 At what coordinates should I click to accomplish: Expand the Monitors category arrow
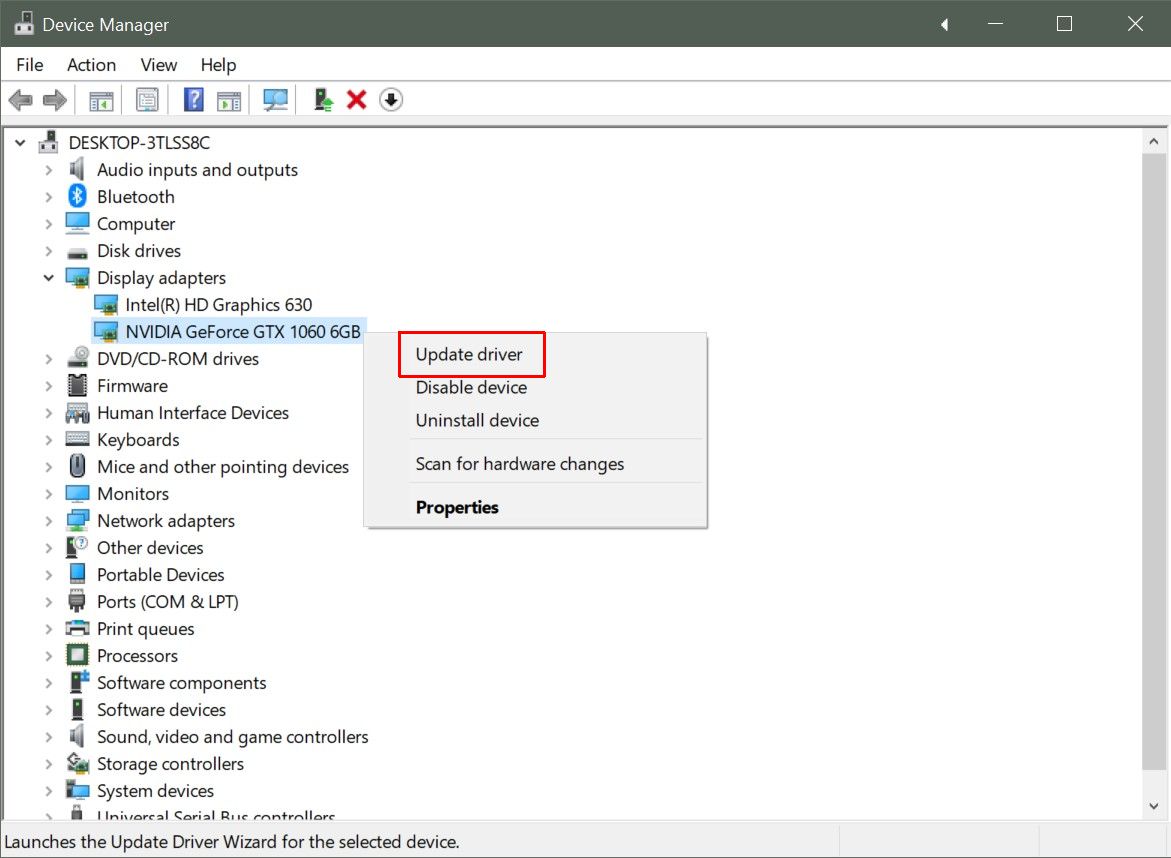(49, 494)
